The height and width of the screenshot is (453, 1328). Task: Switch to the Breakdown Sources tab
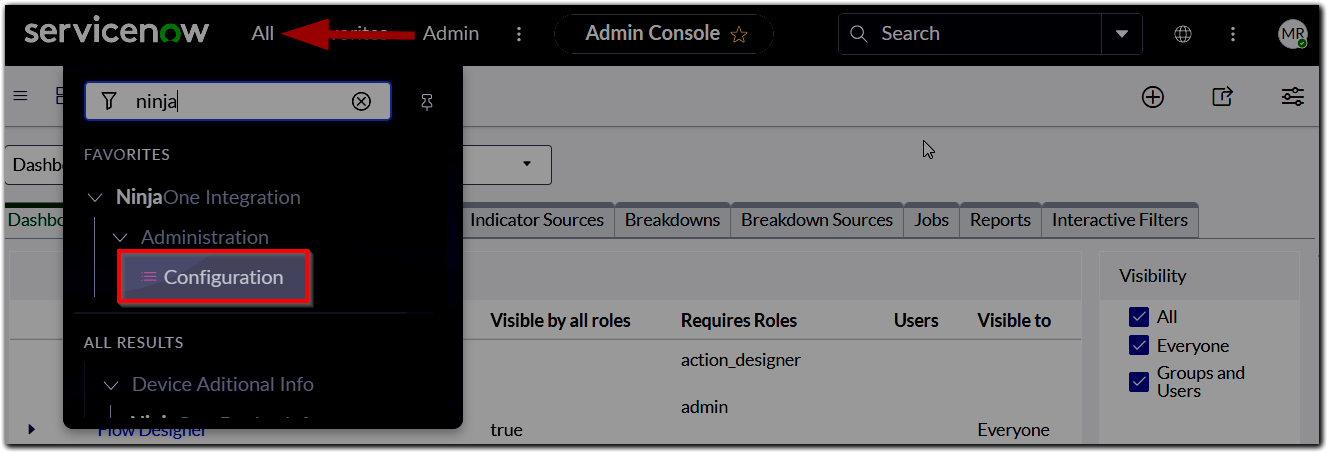point(817,220)
